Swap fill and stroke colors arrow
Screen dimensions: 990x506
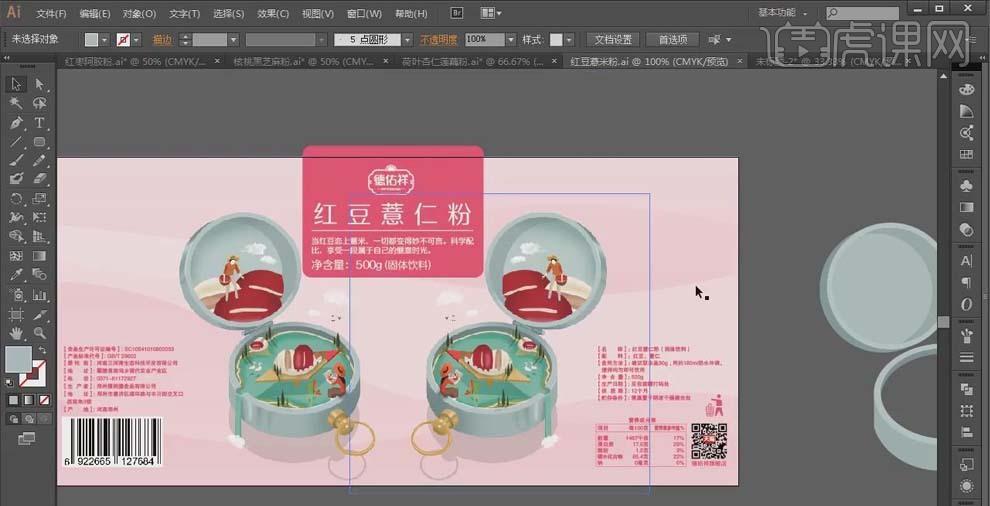click(42, 349)
